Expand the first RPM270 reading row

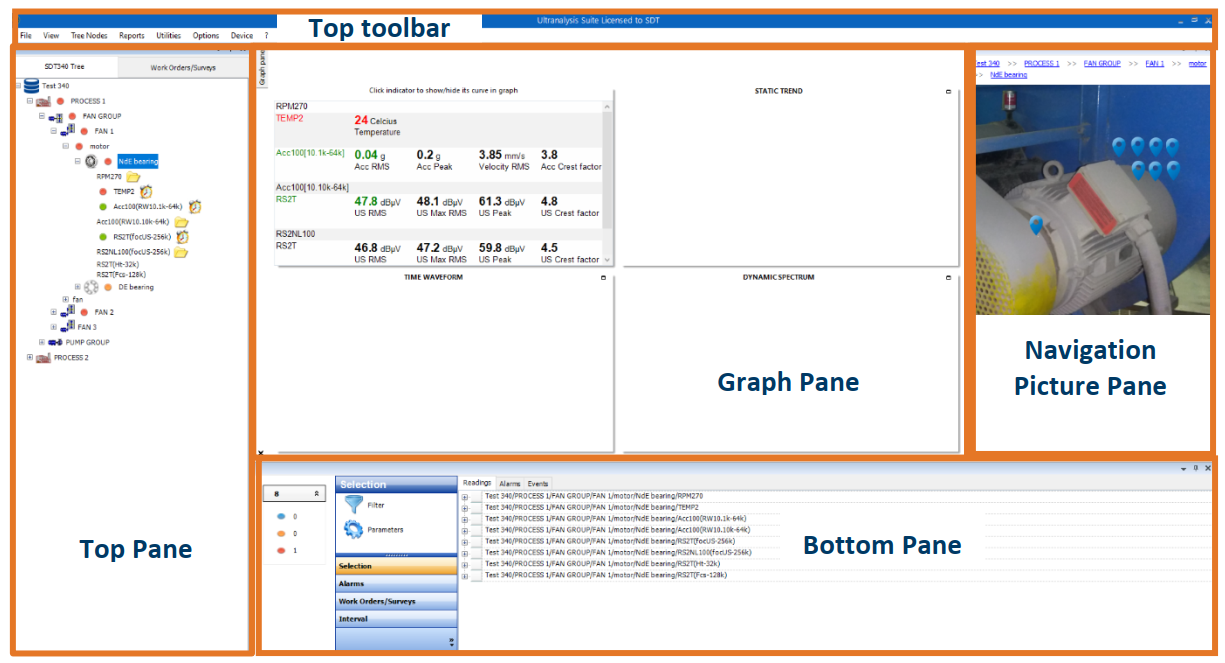[x=464, y=498]
